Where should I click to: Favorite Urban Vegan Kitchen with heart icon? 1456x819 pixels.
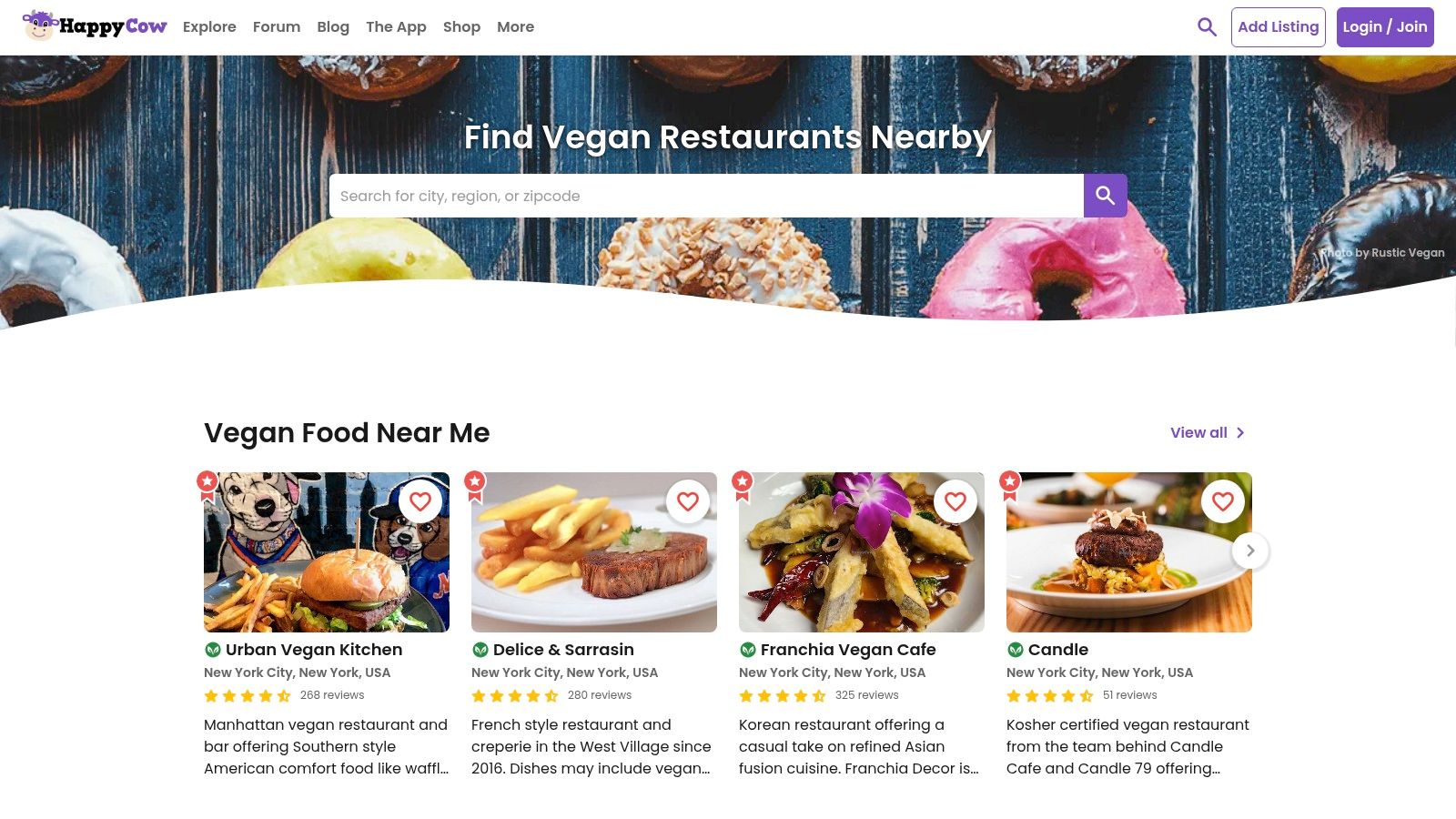[420, 501]
